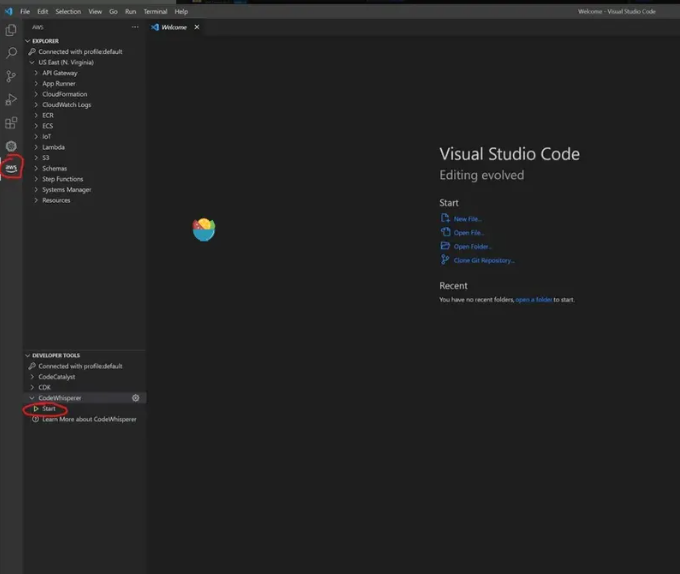Click the Start label under CodeWhisperer
Viewport: 680px width, 574px height.
tap(49, 408)
